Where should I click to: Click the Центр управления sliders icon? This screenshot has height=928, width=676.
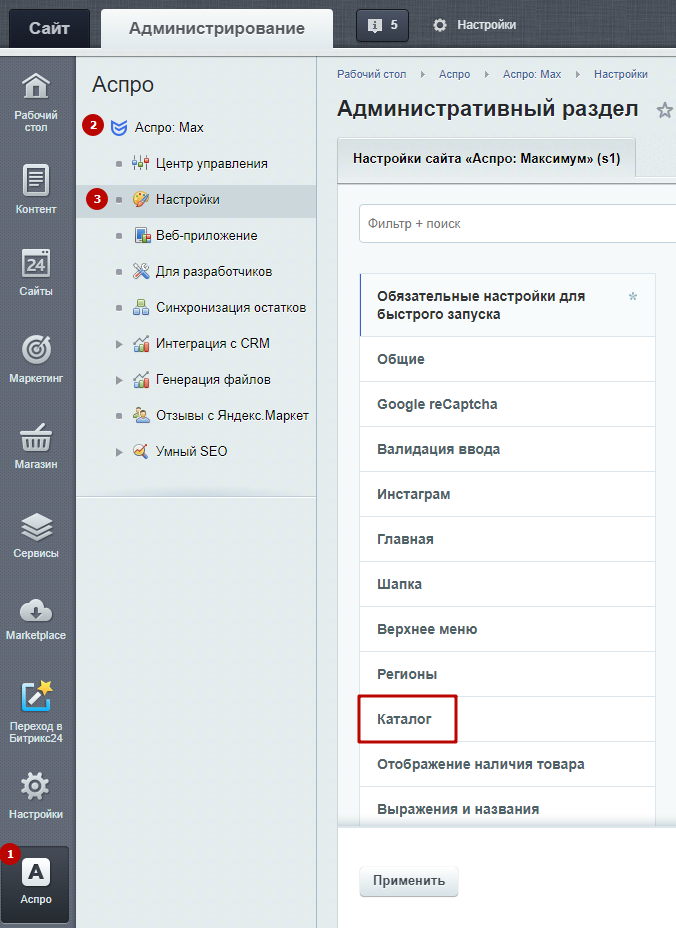[x=140, y=163]
